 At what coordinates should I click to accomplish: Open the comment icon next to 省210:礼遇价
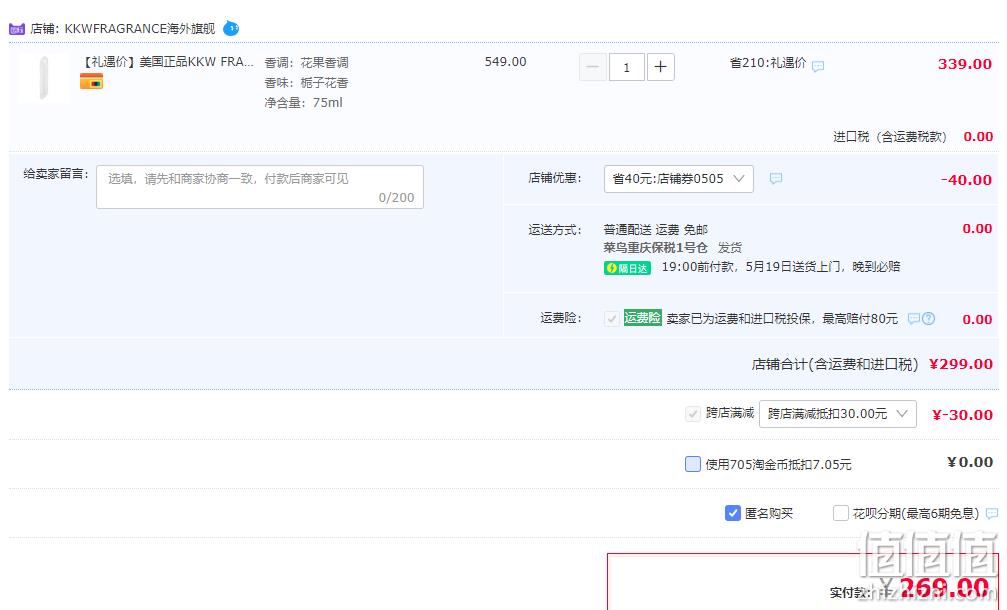tap(818, 65)
